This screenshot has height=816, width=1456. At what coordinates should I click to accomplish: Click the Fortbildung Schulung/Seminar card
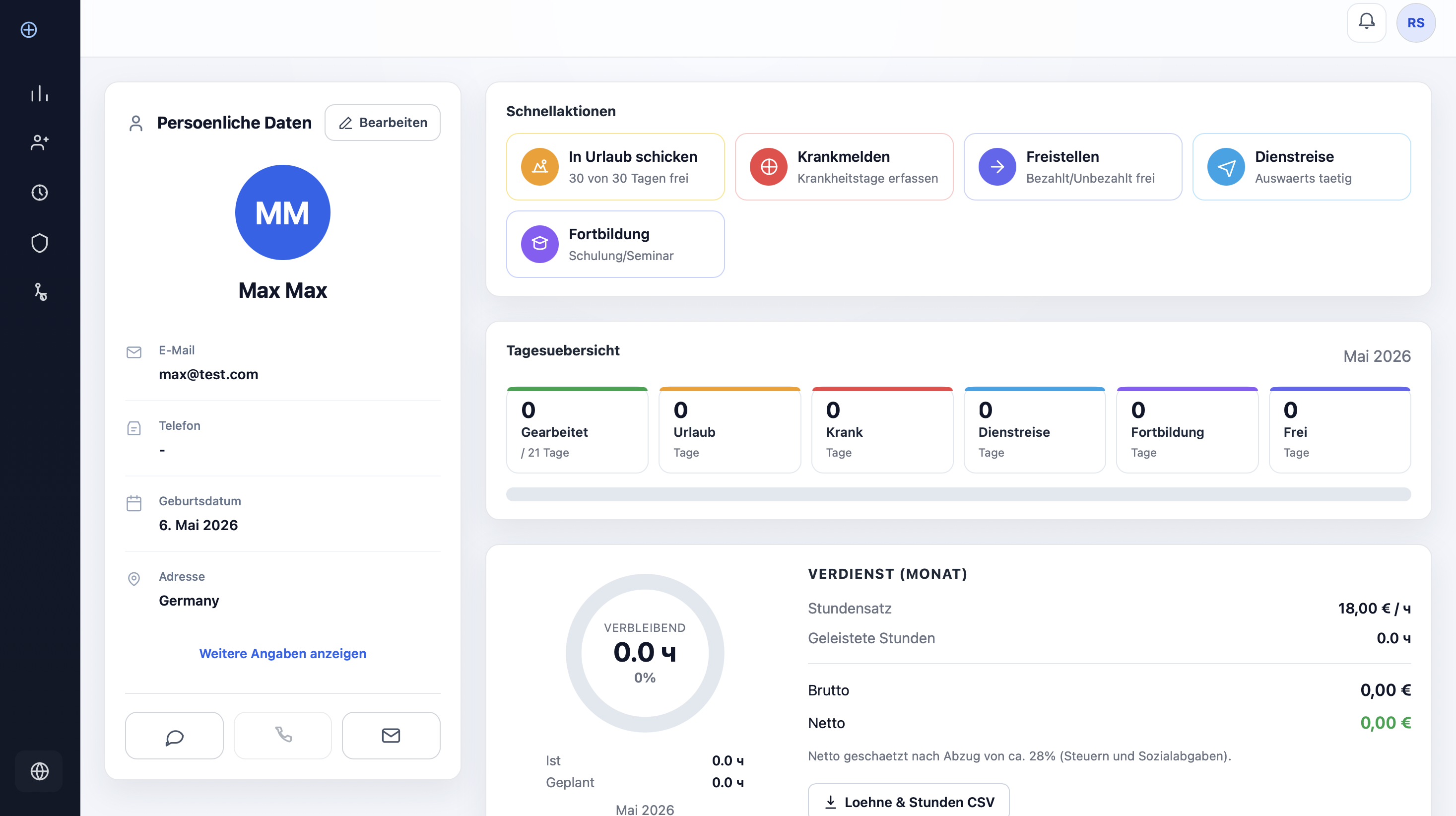(x=615, y=244)
